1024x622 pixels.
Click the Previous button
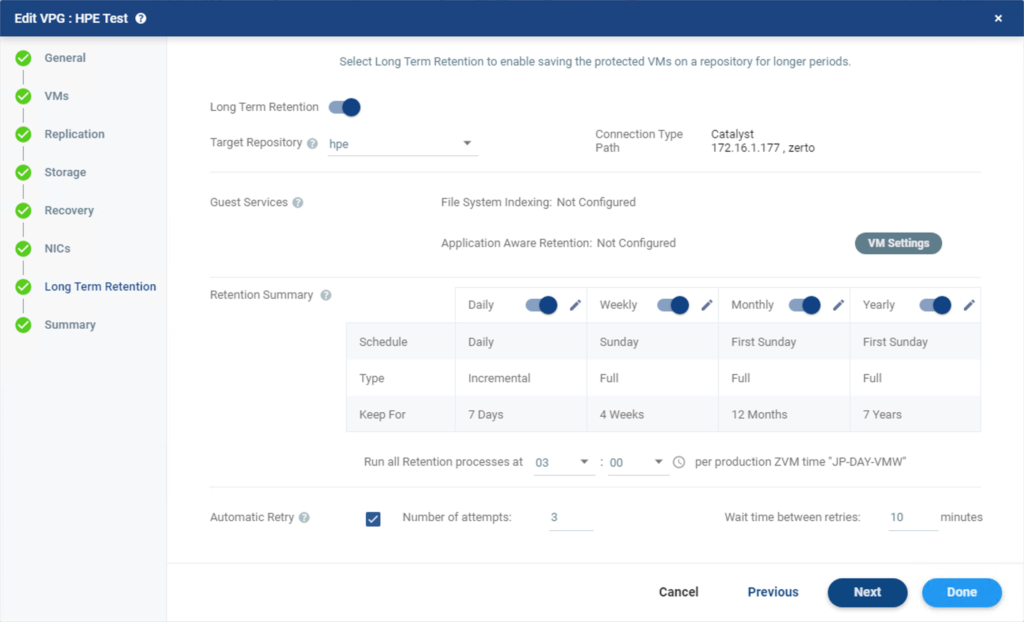[773, 592]
